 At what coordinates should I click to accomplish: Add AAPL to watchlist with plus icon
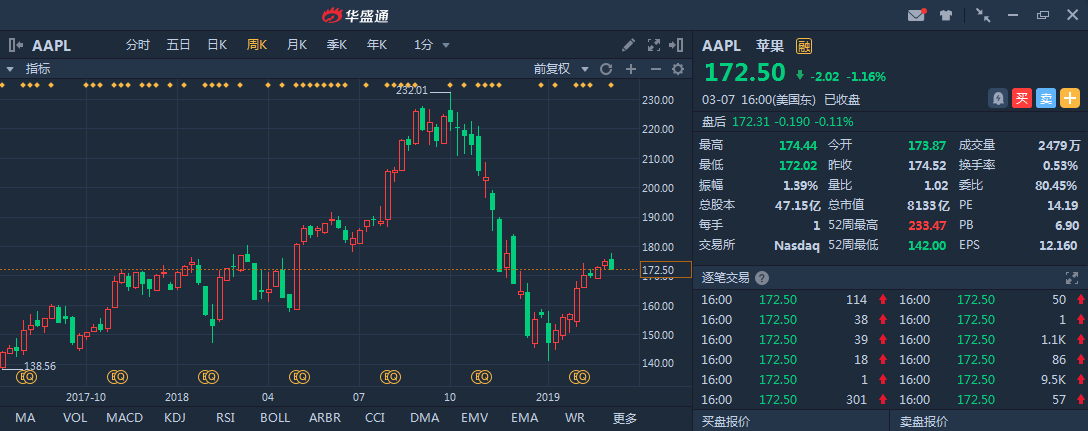(1070, 98)
